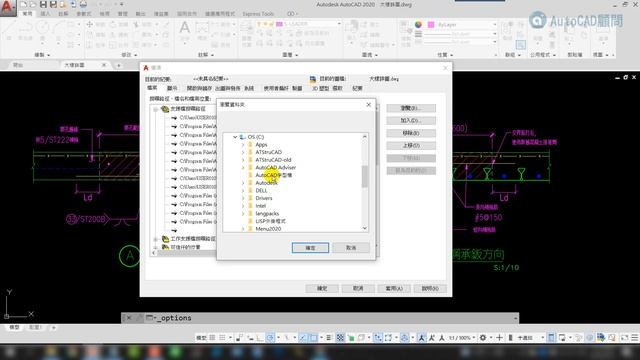Cancel the browse folder dialog
Image resolution: width=640 pixels, height=360 pixels.
[x=351, y=248]
